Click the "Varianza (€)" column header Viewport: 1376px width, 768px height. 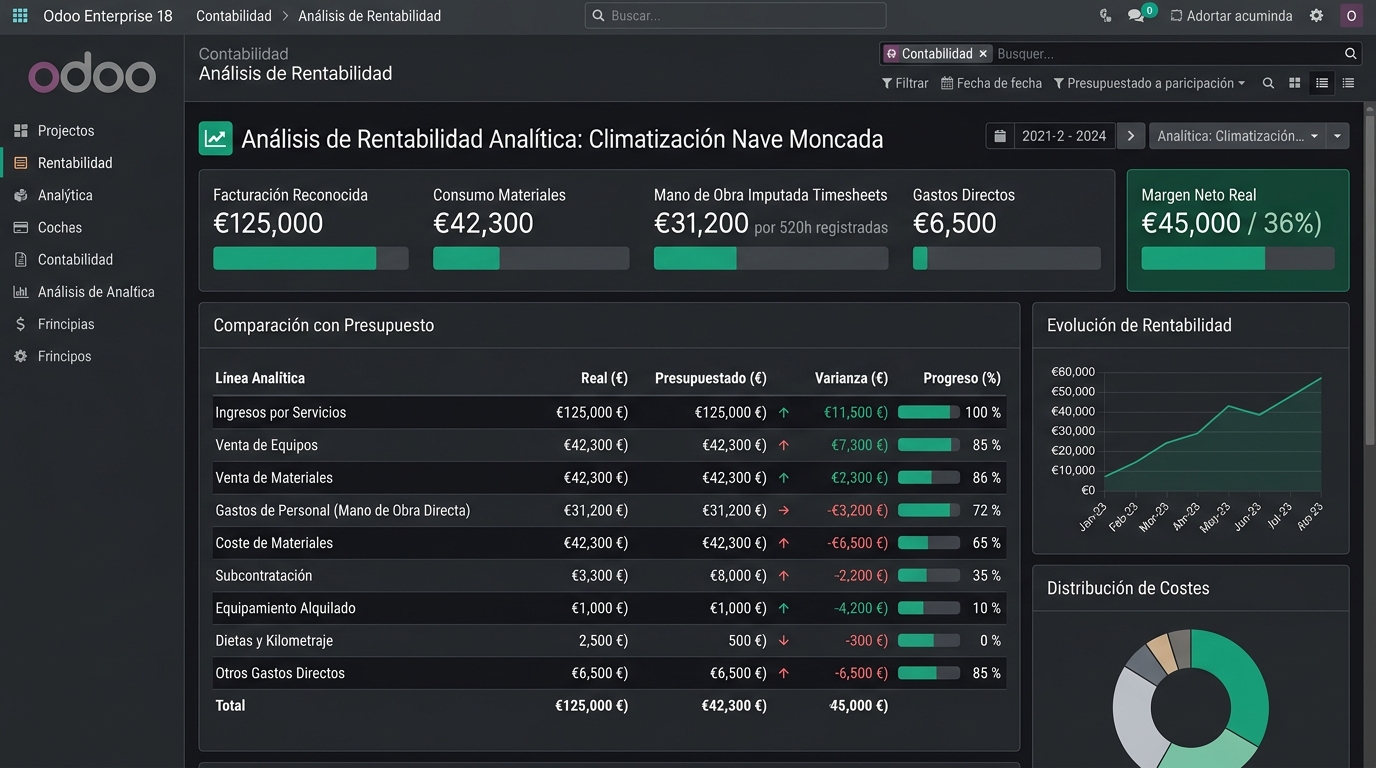(x=851, y=378)
